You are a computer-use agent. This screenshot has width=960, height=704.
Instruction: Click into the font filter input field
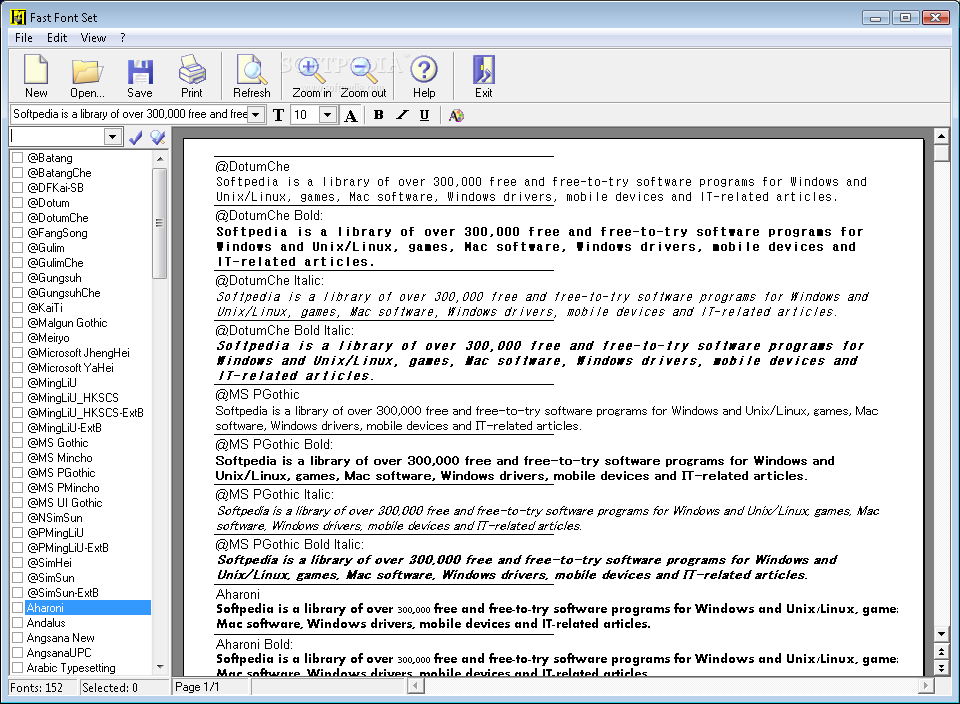coord(57,137)
